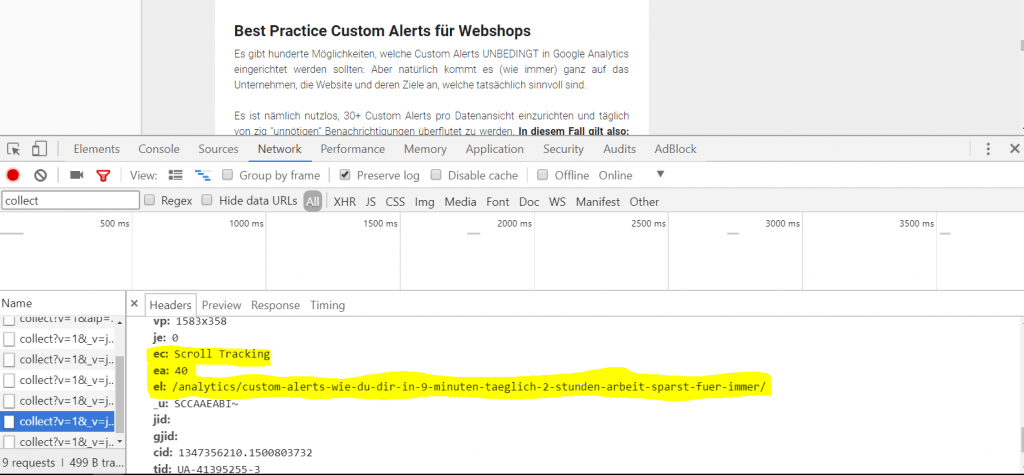Switch to the Console tab
1024x475 pixels.
point(159,149)
